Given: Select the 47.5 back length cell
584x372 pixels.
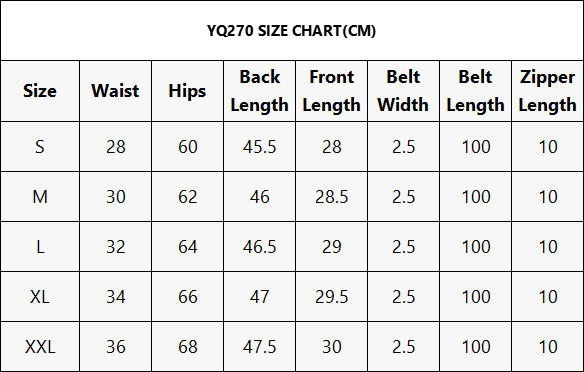Looking at the screenshot, I should [260, 347].
